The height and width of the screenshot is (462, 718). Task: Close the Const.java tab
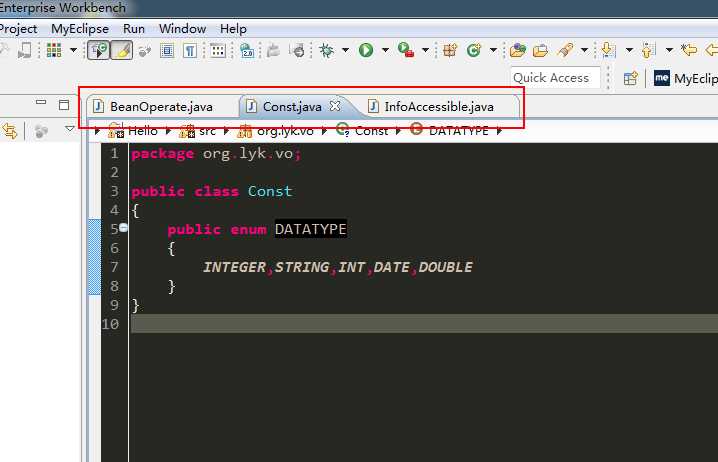click(x=335, y=106)
